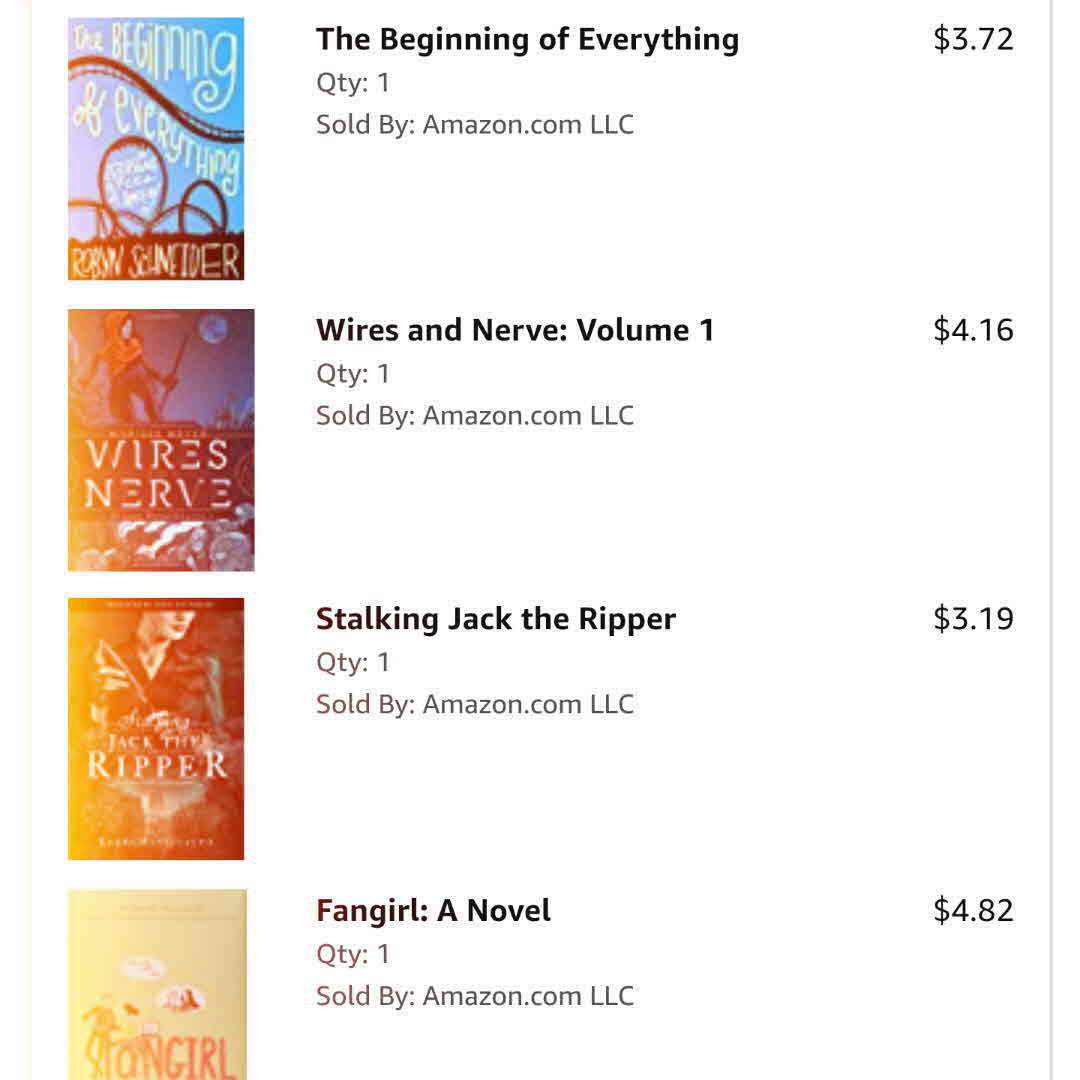The height and width of the screenshot is (1080, 1080).
Task: Tap the Stalking Jack the Ripper cover image
Action: [156, 729]
